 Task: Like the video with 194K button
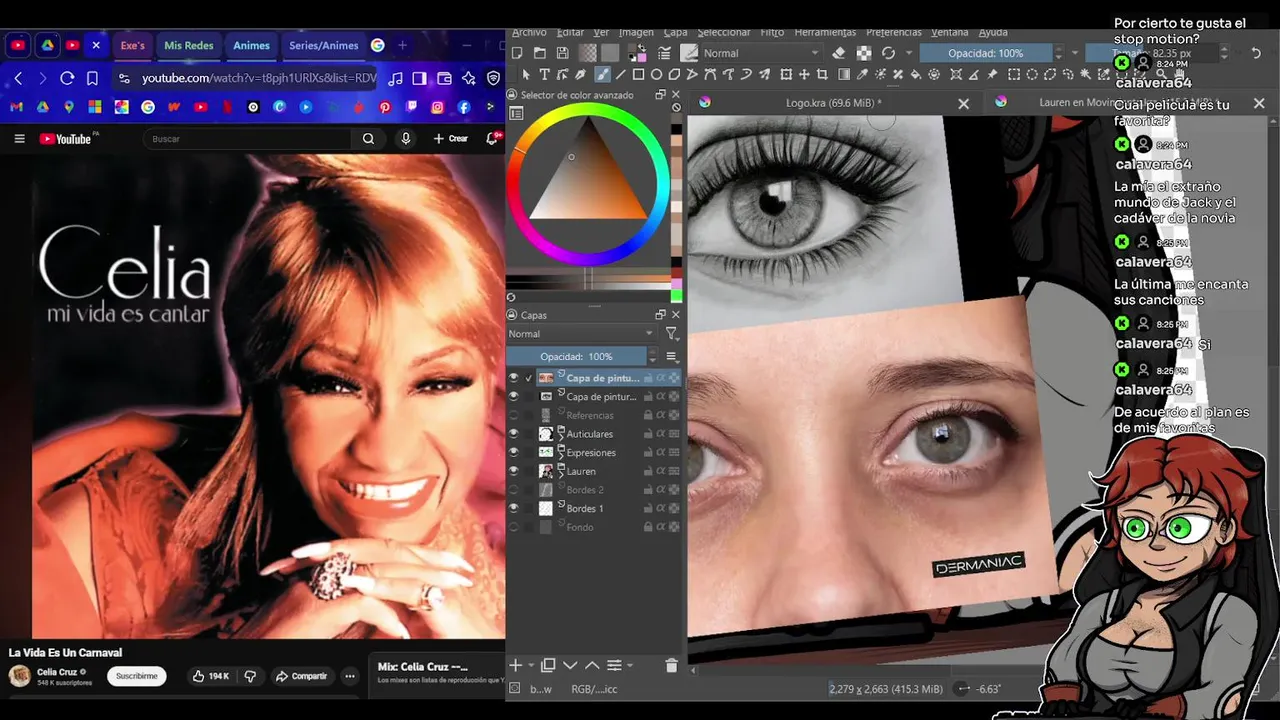211,676
